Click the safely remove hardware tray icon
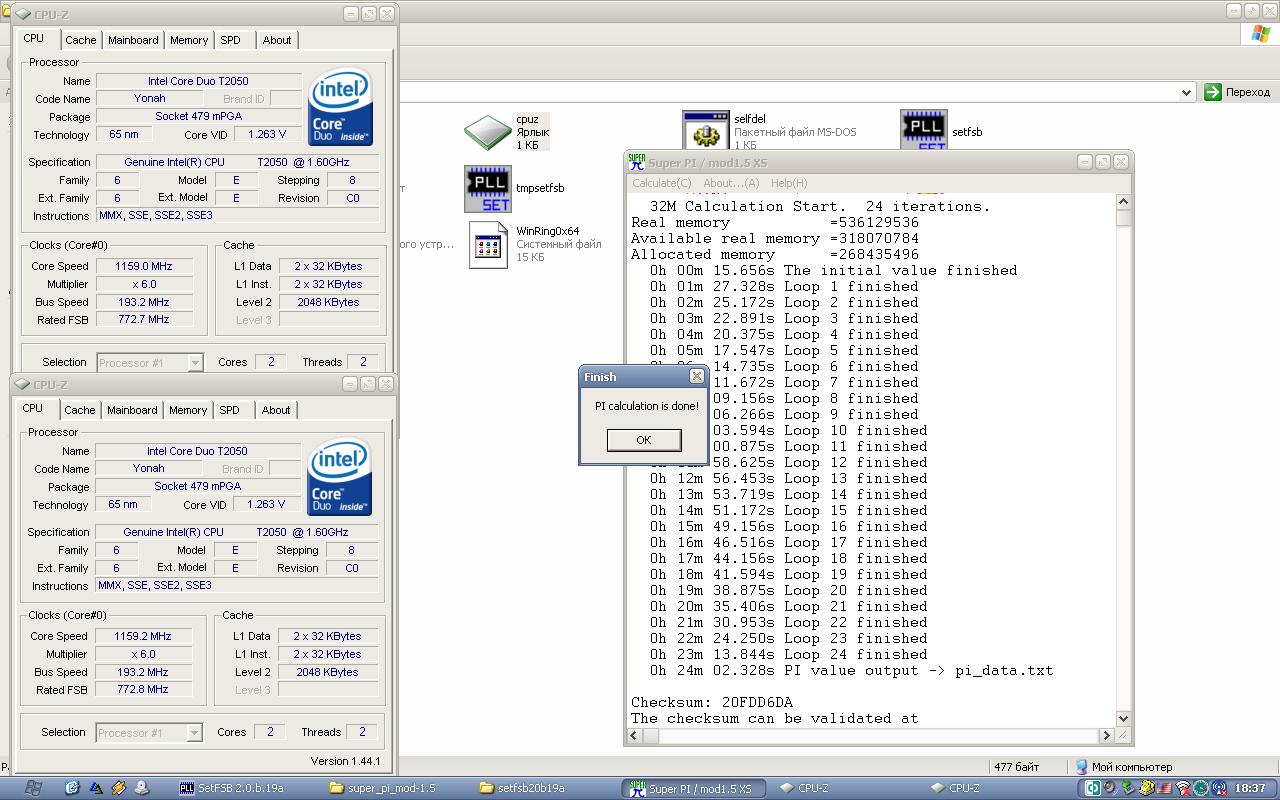Screen dimensions: 1280x800 click(x=1129, y=788)
